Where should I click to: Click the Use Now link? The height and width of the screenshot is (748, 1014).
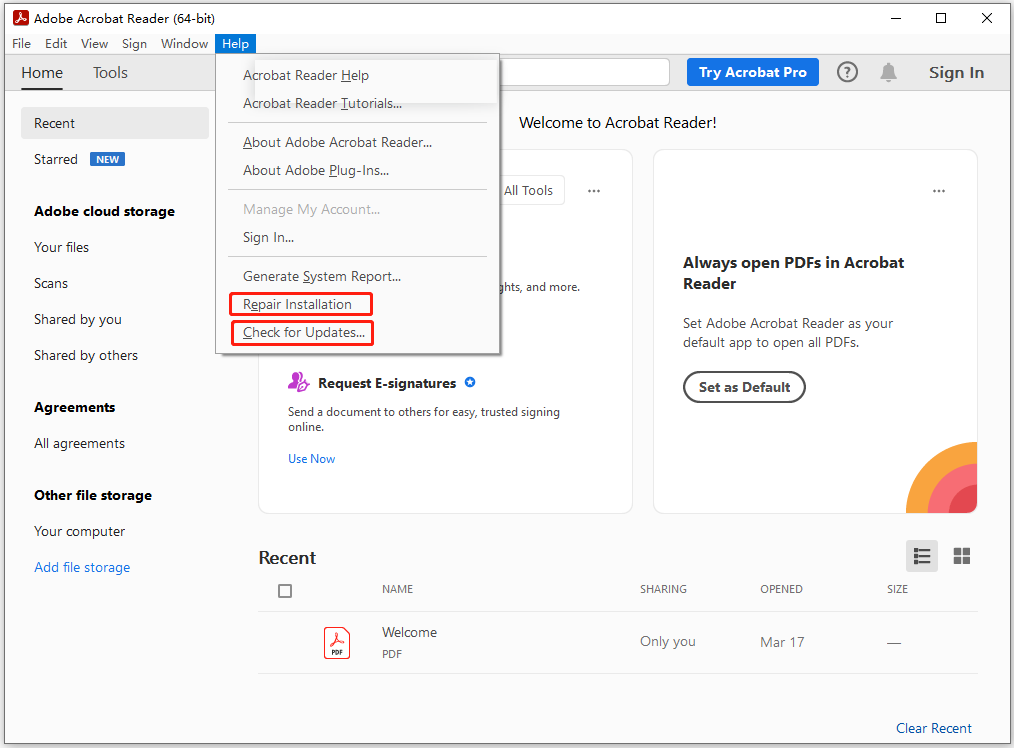coord(311,459)
